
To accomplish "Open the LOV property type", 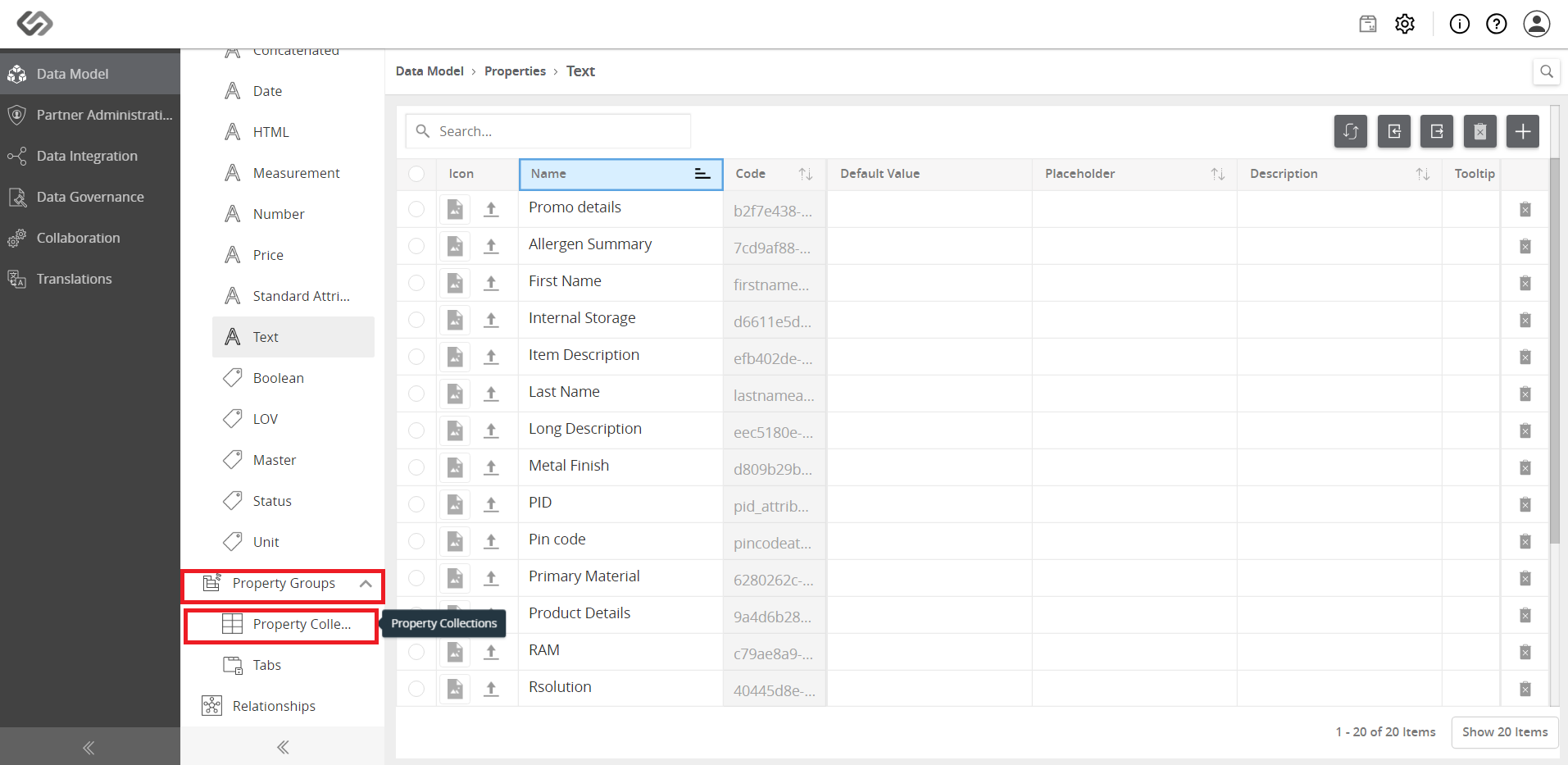I will pyautogui.click(x=293, y=419).
